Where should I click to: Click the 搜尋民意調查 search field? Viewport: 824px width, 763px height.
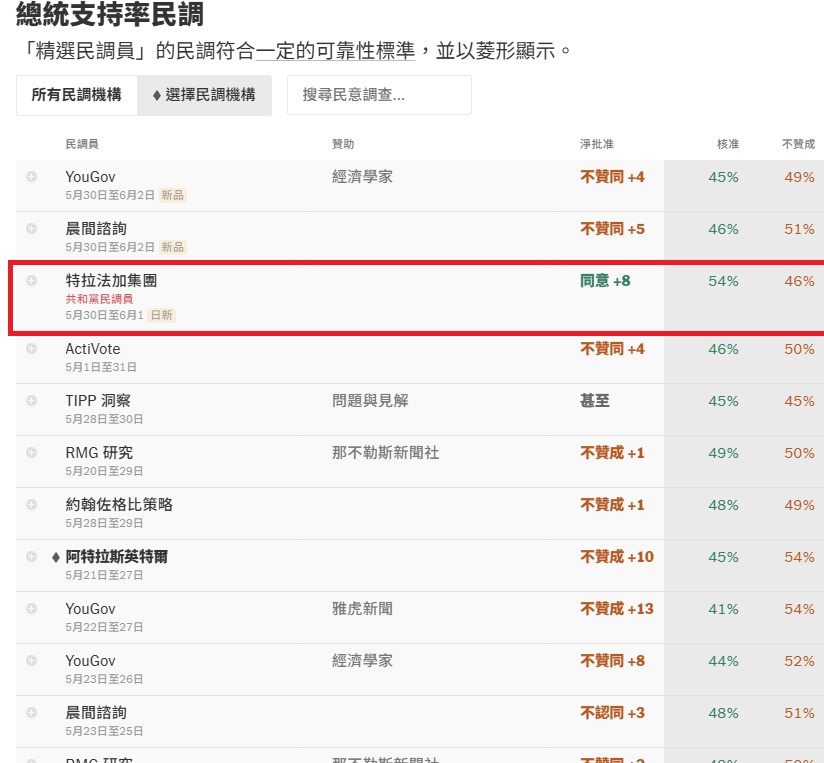click(x=379, y=95)
